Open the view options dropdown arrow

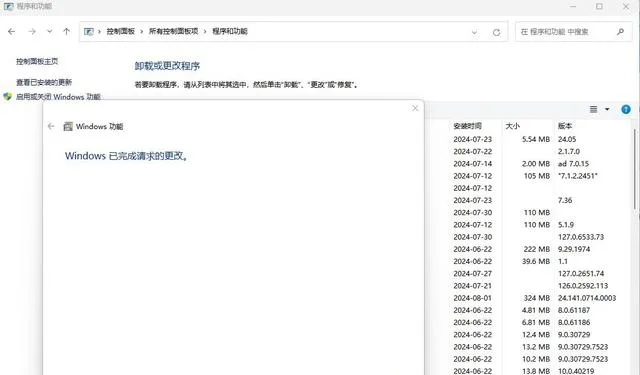(x=607, y=109)
